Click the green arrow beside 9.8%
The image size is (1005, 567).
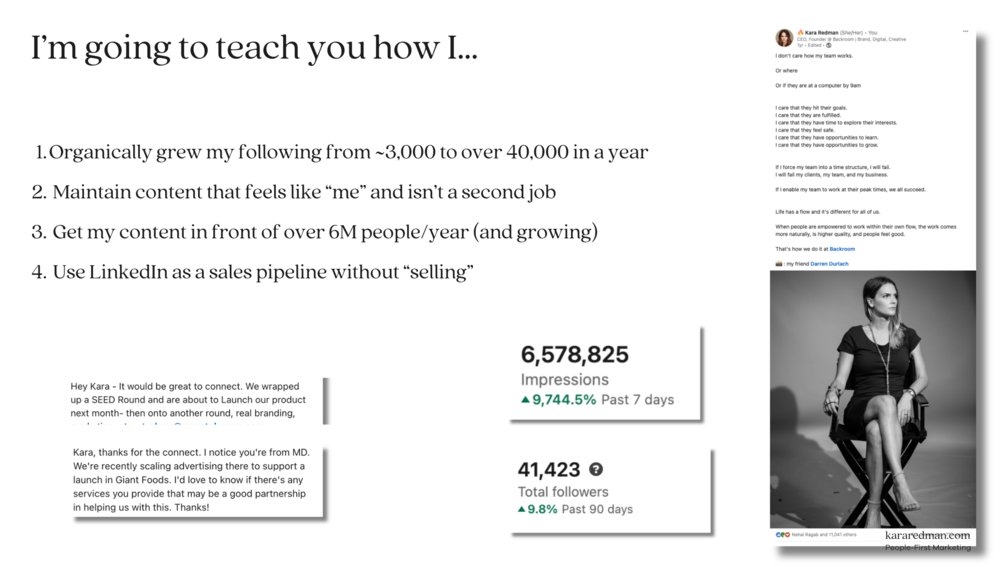coord(522,509)
